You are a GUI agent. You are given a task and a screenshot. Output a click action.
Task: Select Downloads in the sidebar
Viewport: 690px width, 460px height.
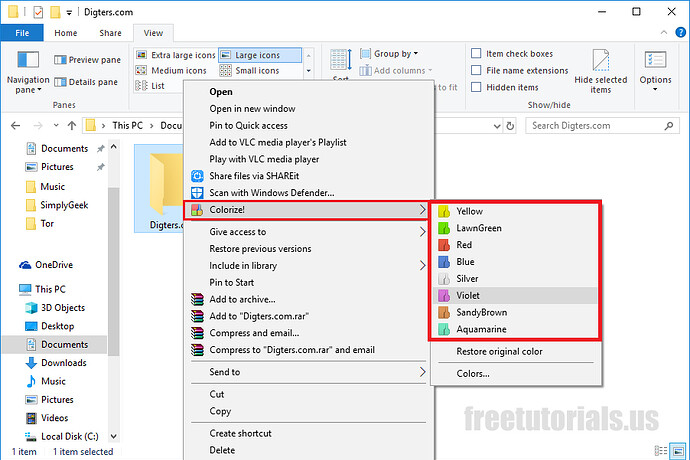(56, 363)
